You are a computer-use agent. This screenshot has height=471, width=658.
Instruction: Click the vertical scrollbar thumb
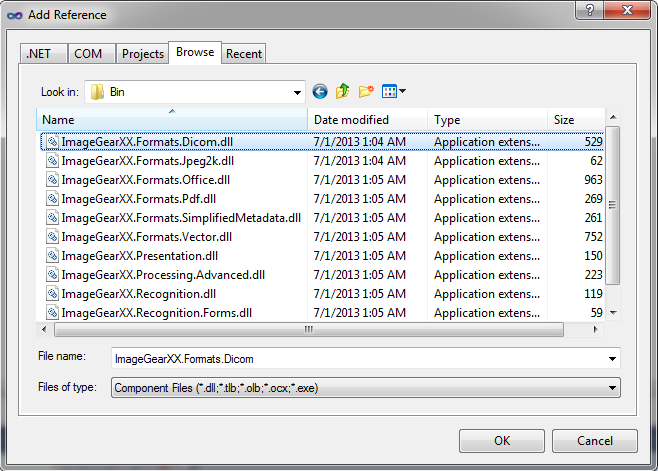coord(613,205)
